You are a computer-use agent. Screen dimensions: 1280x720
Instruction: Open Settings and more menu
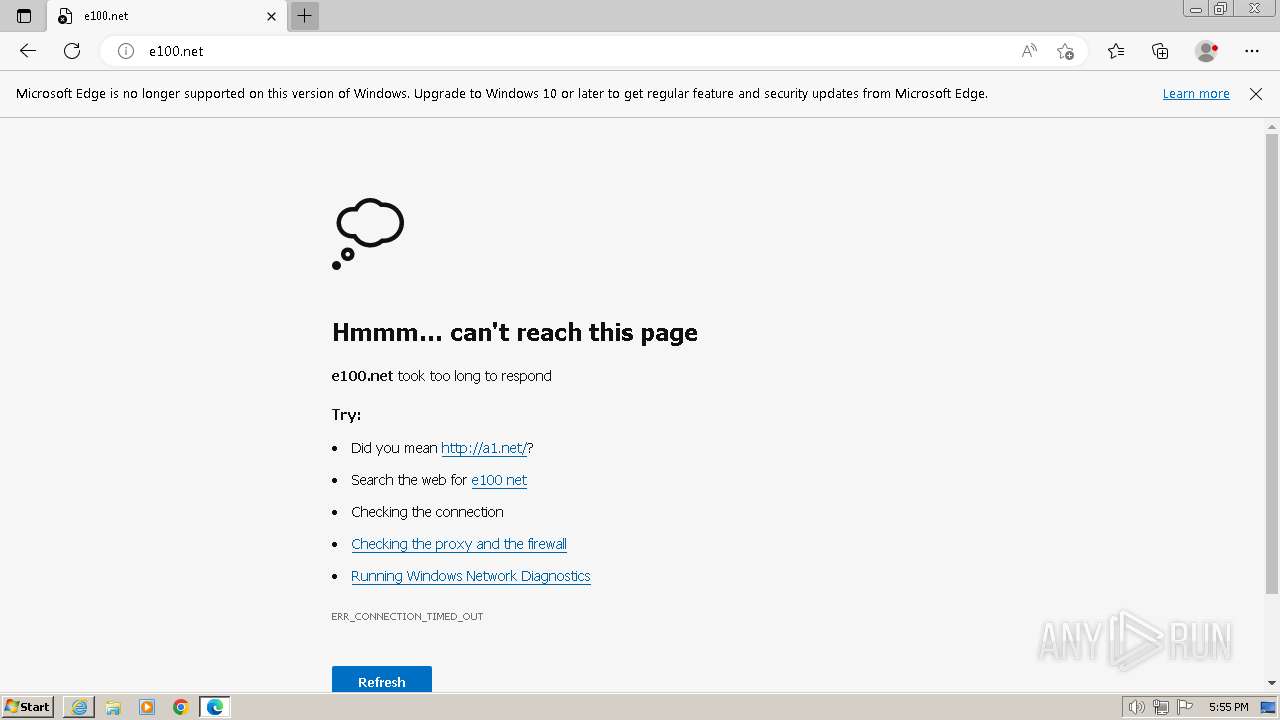pyautogui.click(x=1252, y=51)
